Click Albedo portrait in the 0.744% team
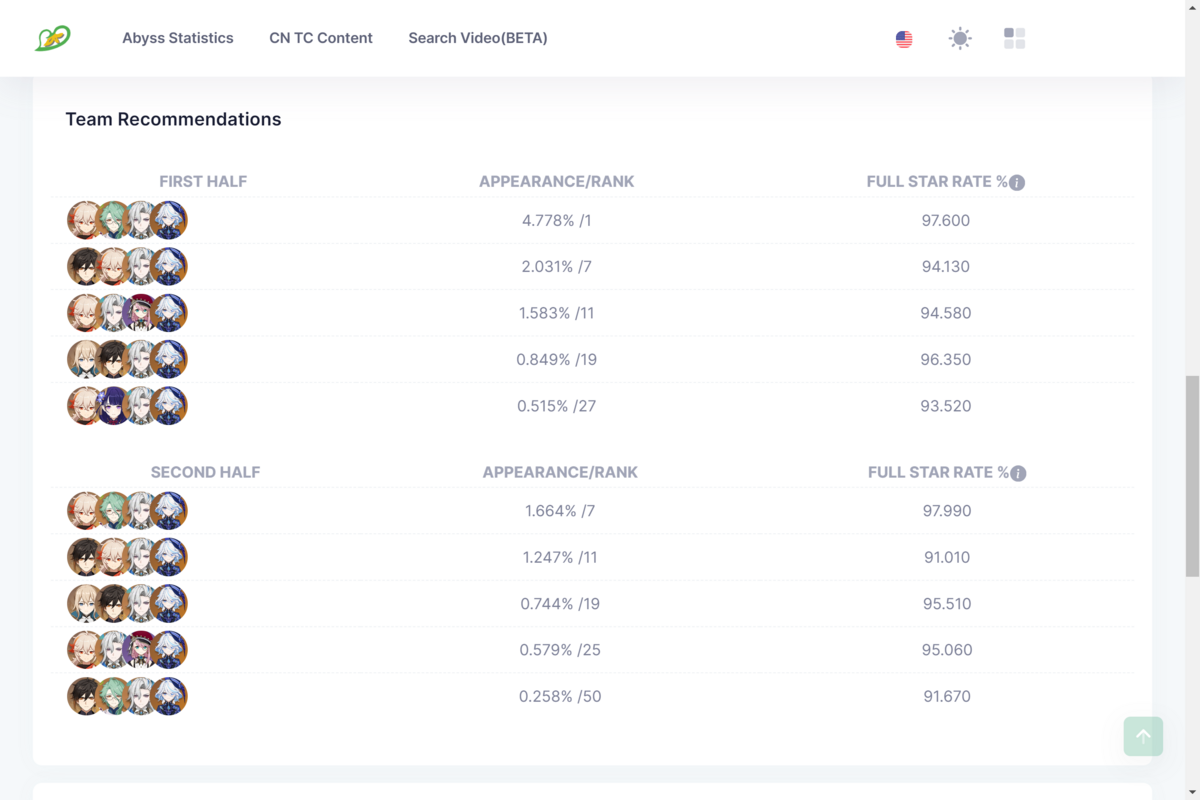Screen dimensions: 1200x800 86,604
